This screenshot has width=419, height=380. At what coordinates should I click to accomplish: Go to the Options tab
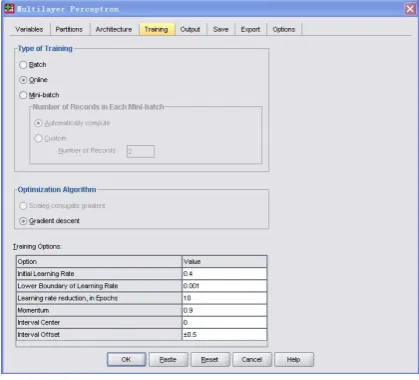pos(284,29)
